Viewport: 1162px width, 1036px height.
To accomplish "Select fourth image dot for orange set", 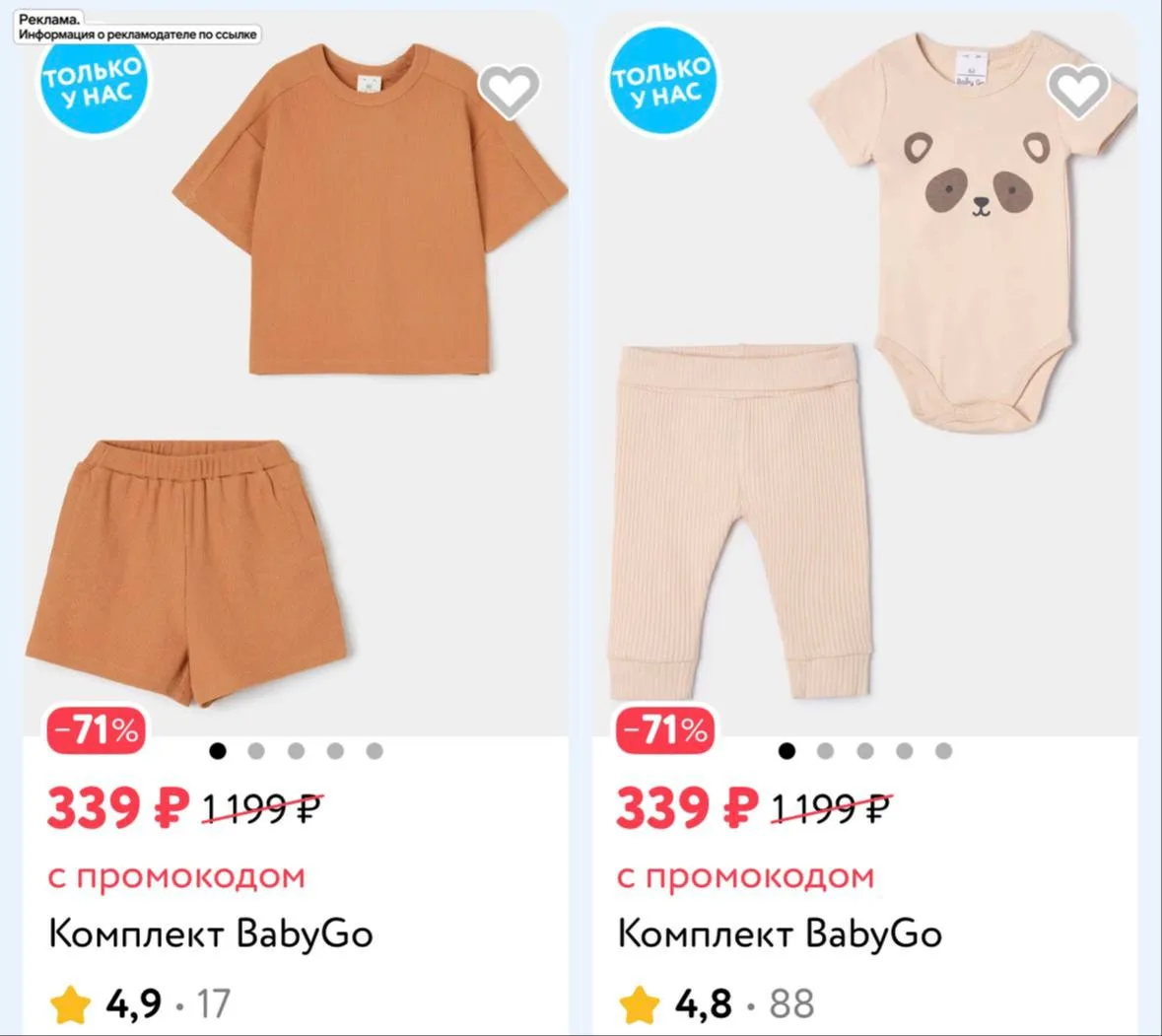I will click(335, 751).
